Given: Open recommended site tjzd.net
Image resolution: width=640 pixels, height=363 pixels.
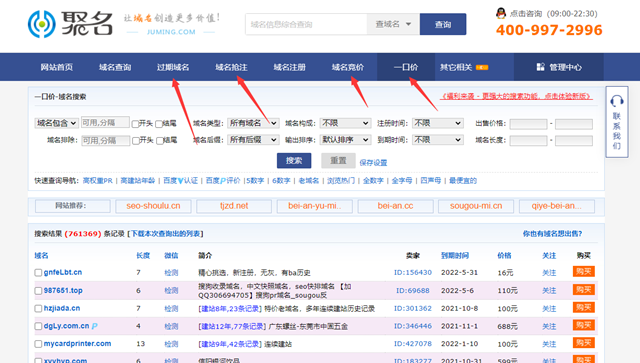Looking at the screenshot, I should coord(234,206).
